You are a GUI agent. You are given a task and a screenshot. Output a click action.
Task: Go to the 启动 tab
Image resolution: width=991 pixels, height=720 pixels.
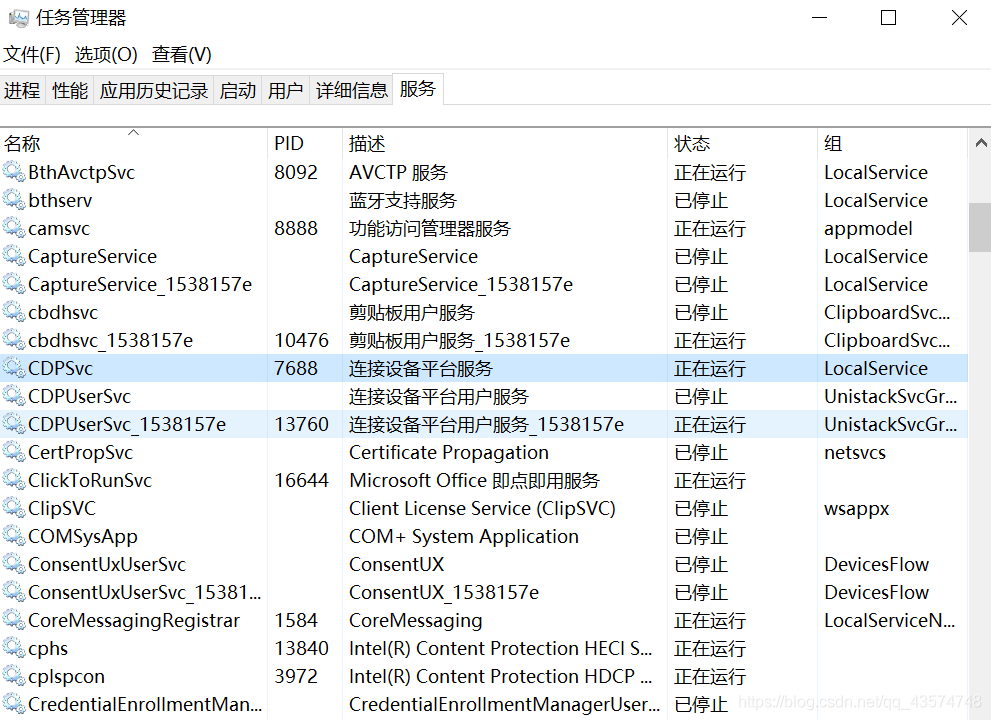[x=238, y=90]
